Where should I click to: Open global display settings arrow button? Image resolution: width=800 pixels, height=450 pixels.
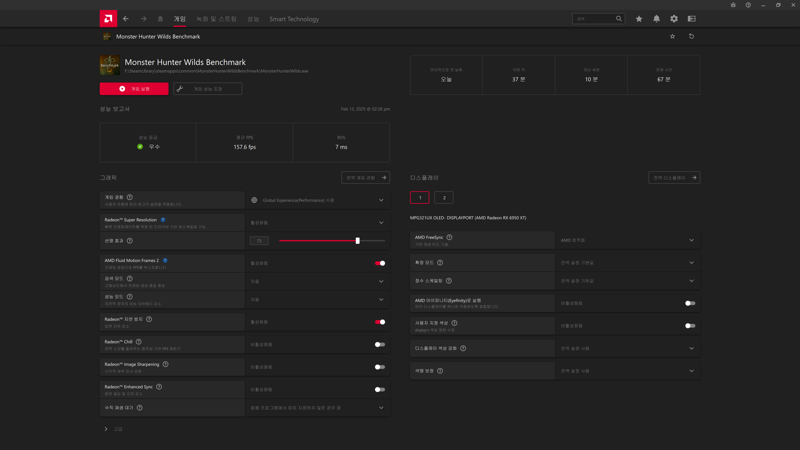point(674,178)
